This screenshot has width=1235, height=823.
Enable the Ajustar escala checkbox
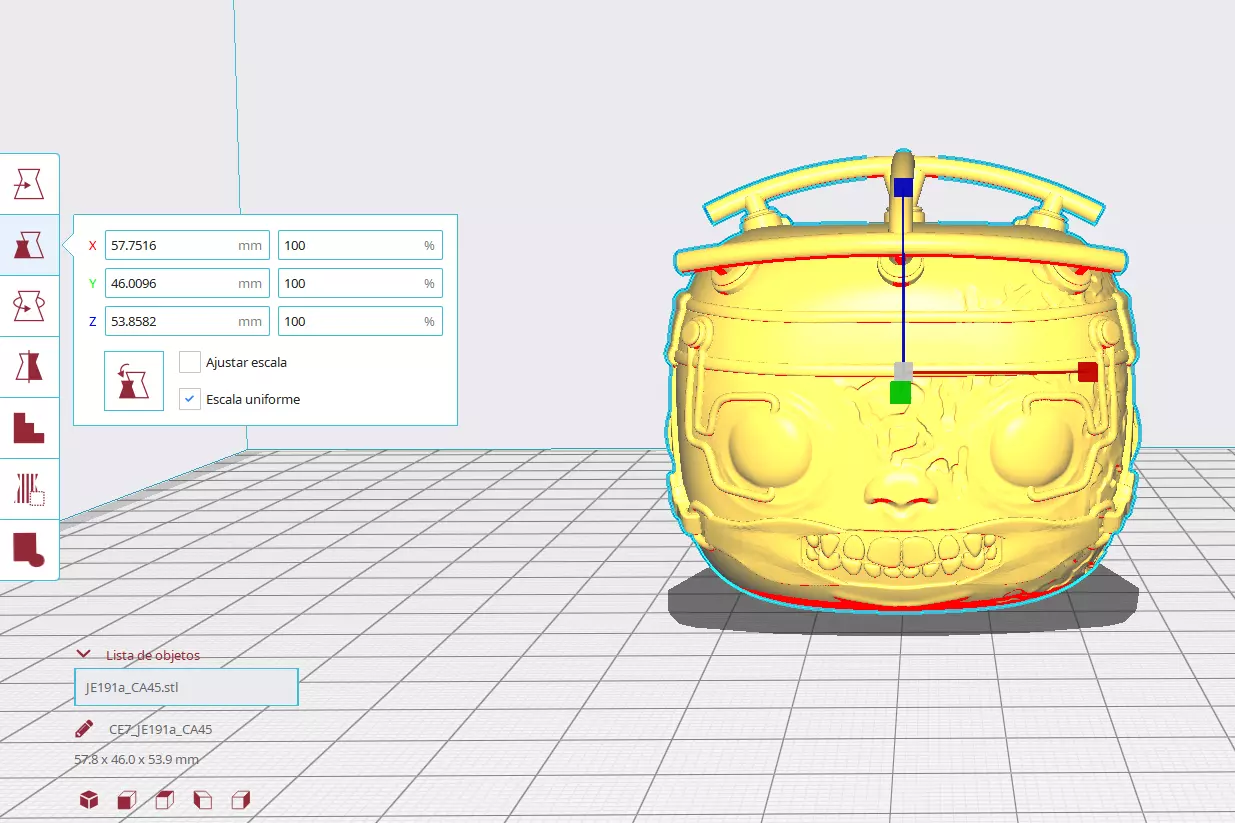[190, 362]
